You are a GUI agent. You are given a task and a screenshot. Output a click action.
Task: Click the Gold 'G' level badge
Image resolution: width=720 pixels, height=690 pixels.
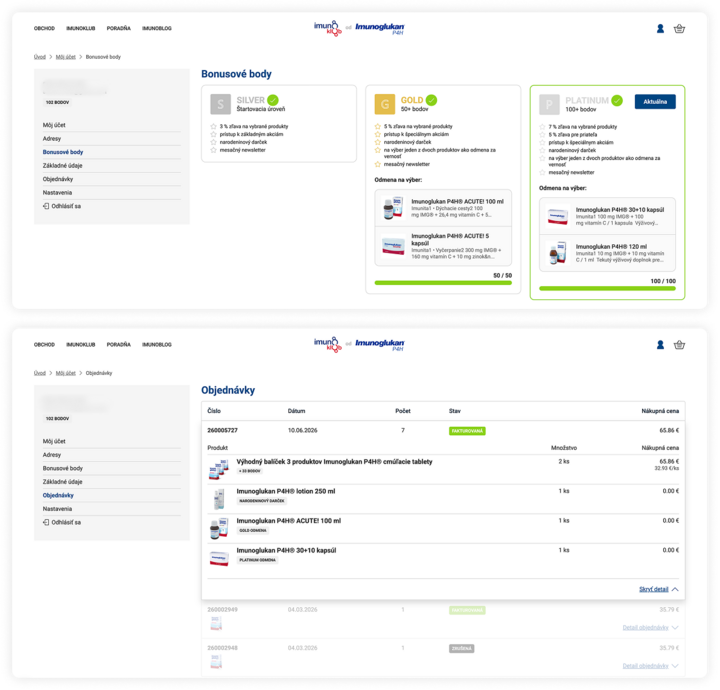385,104
